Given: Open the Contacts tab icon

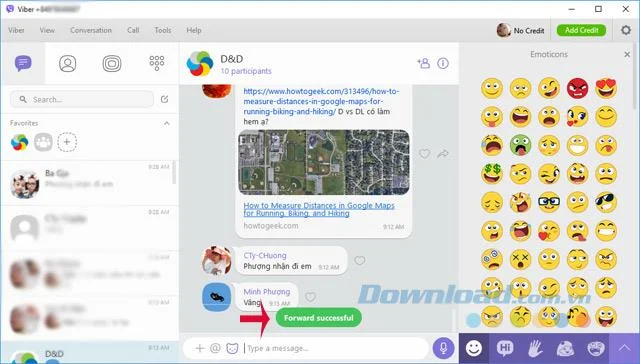Looking at the screenshot, I should pyautogui.click(x=67, y=63).
